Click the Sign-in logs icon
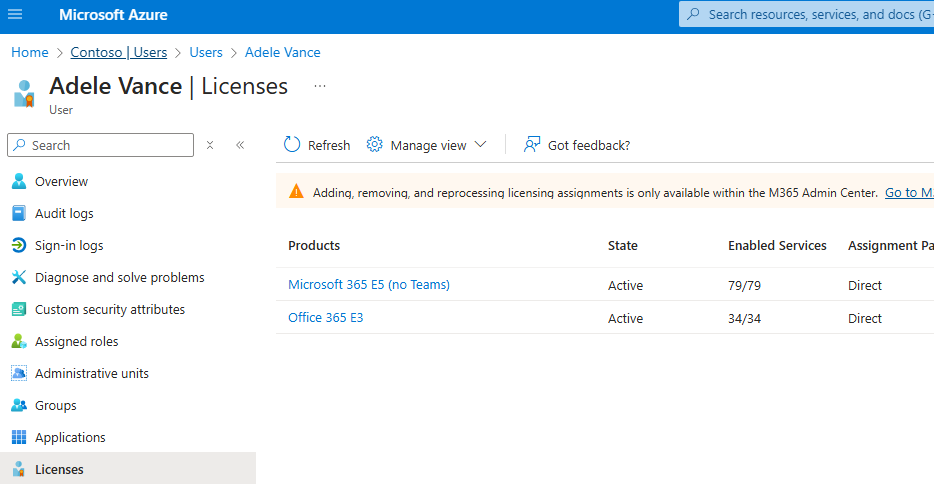Screen dimensions: 934x493 pos(19,245)
